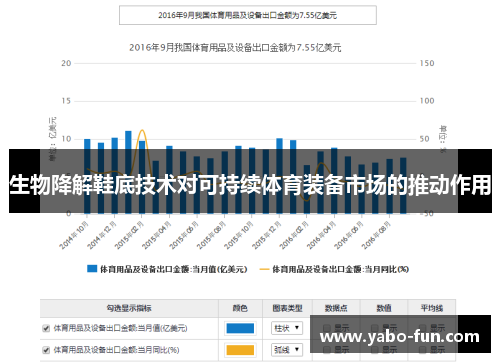Click the 2016年08月 x-axis label

(376, 235)
